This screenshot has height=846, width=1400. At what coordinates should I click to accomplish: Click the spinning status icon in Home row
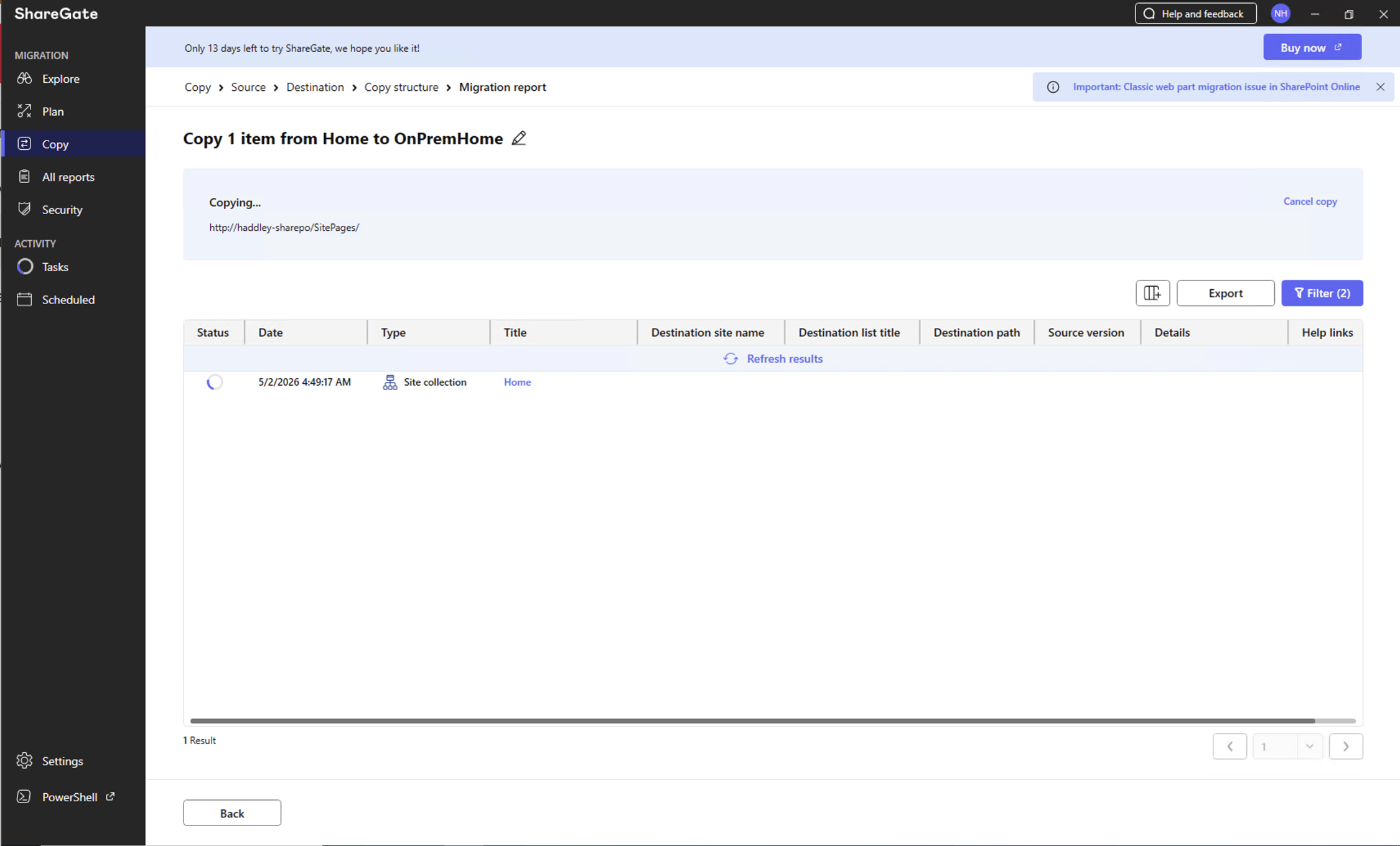click(214, 382)
